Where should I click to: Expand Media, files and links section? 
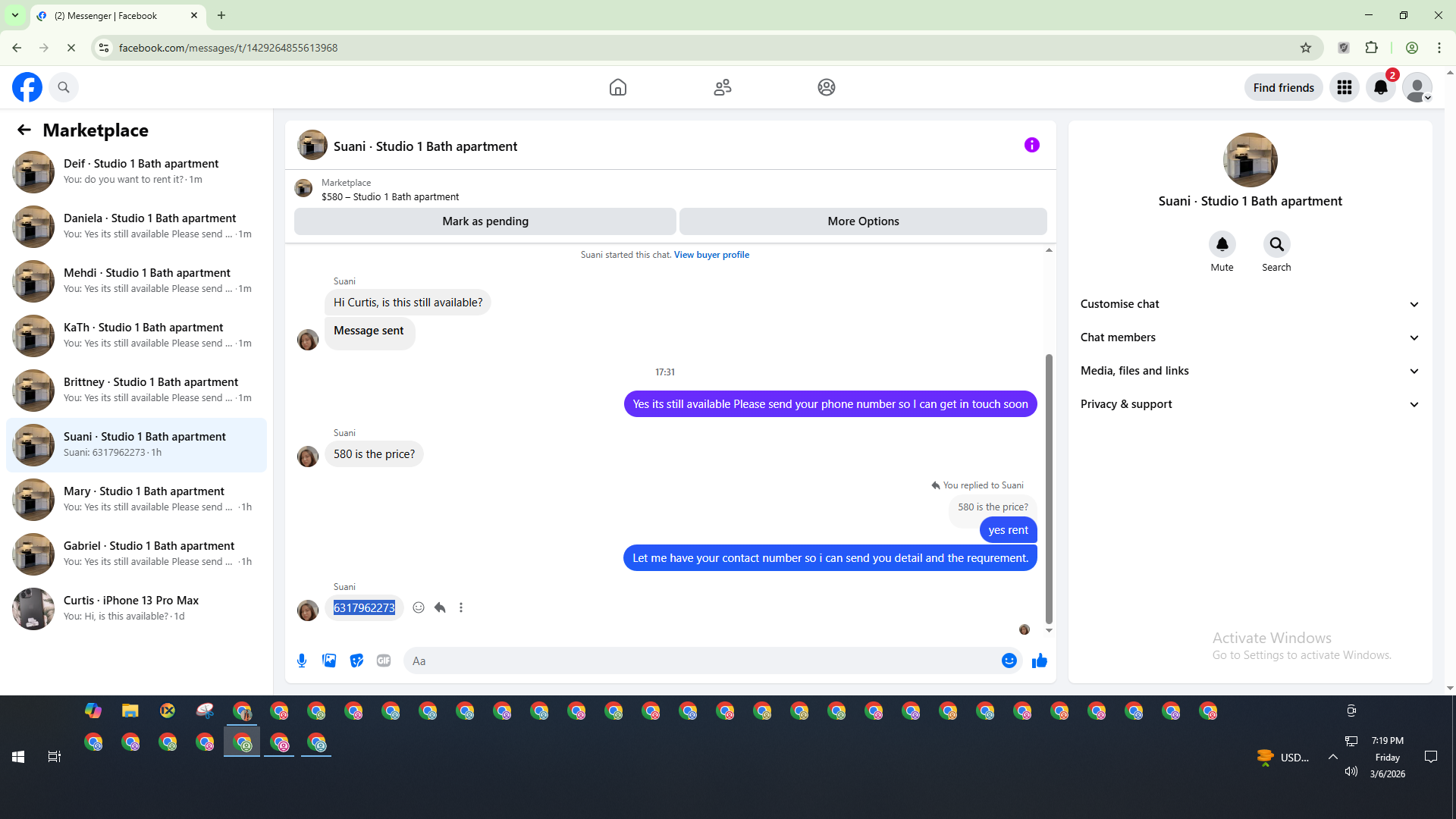pyautogui.click(x=1250, y=371)
